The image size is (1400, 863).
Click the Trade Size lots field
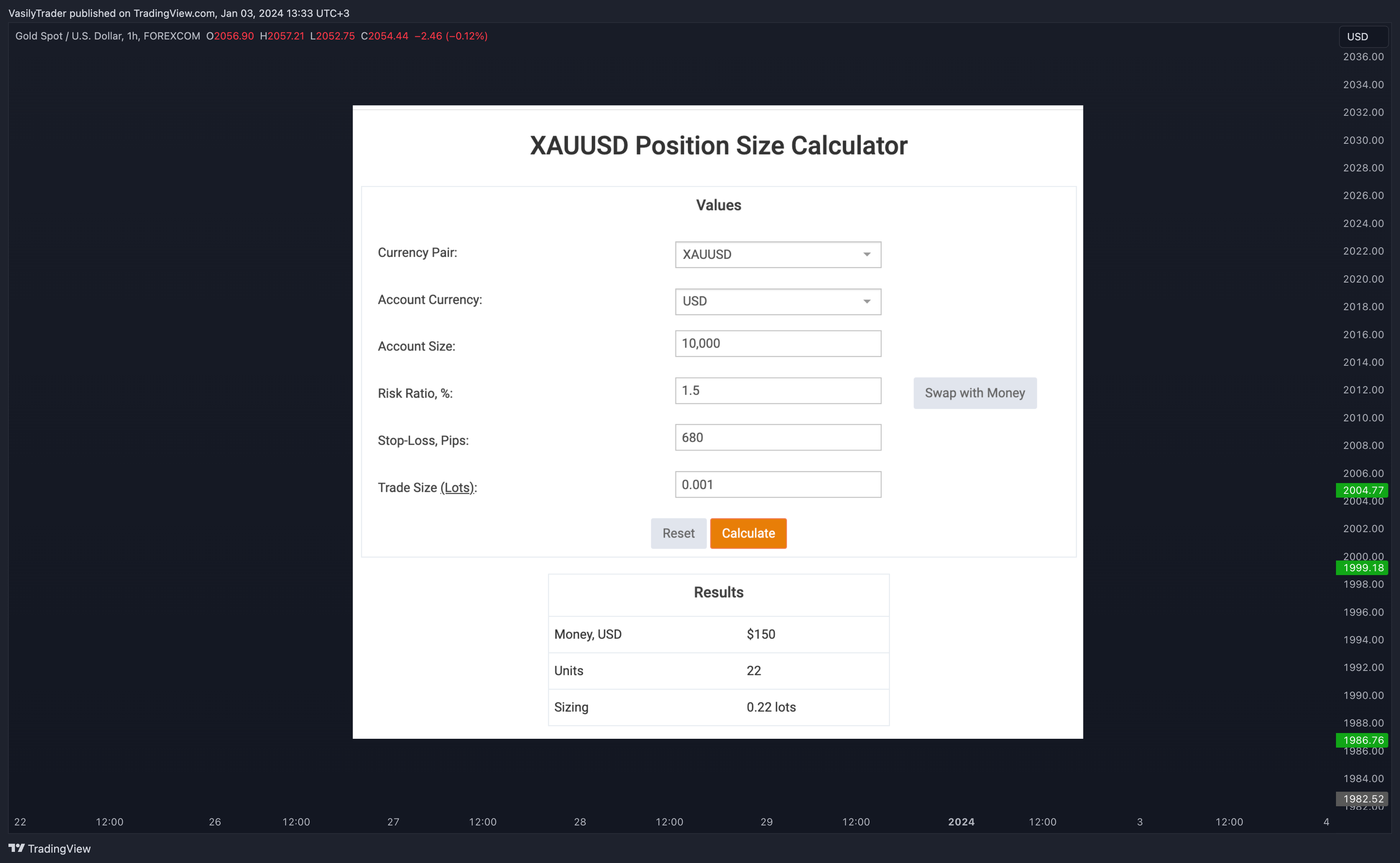click(x=778, y=485)
